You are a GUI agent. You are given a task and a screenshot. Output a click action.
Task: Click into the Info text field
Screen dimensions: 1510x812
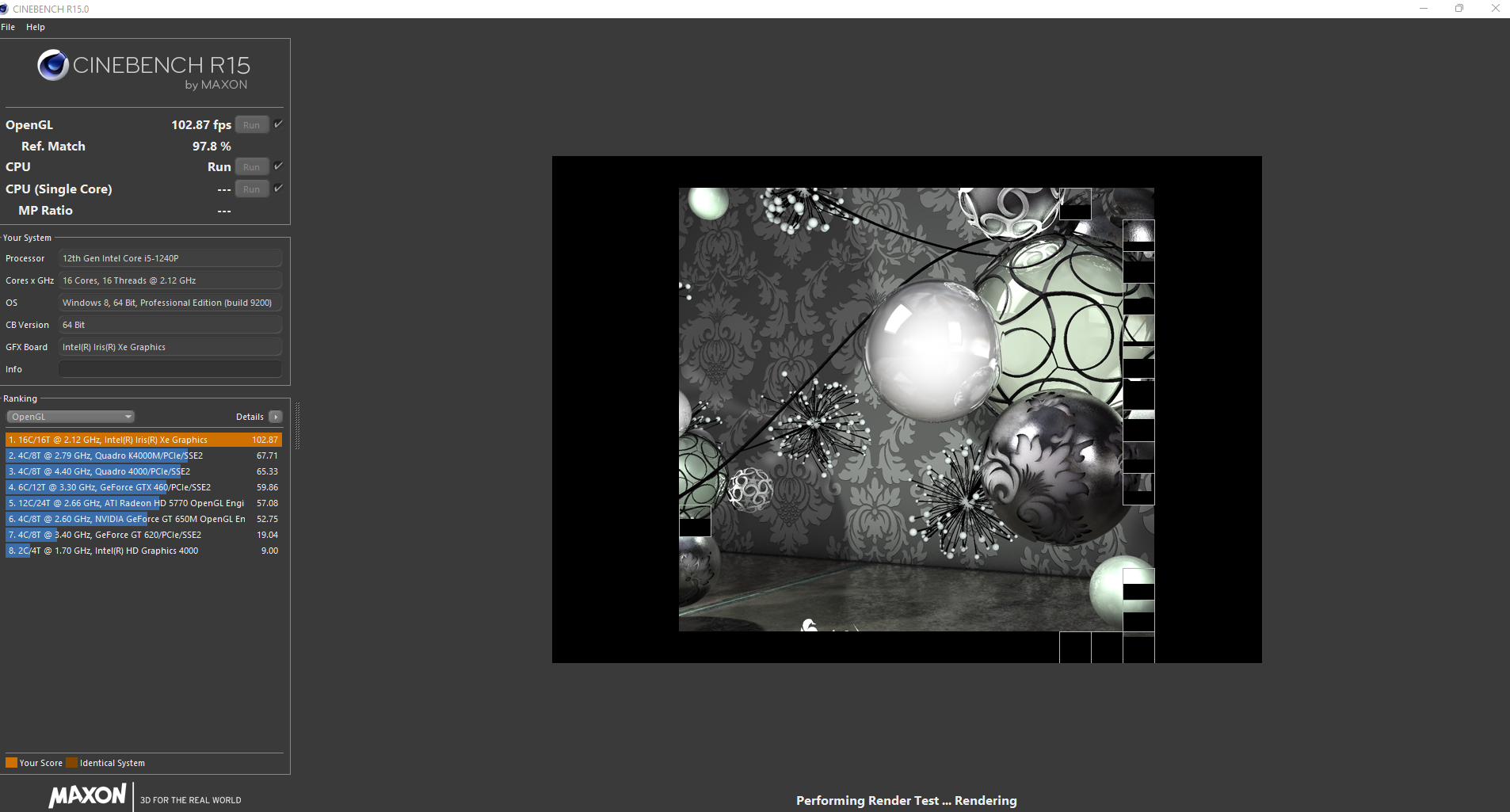[x=170, y=369]
